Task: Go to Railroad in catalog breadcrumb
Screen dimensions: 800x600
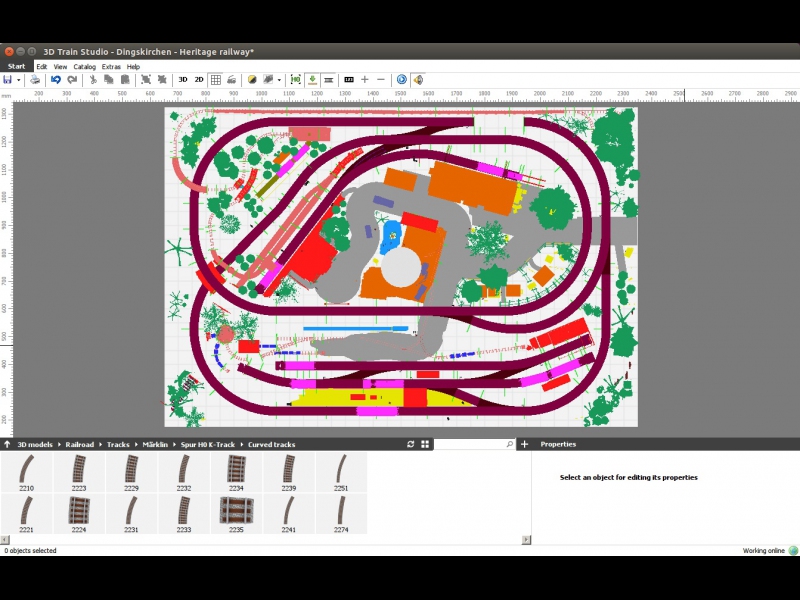Action: (x=80, y=444)
